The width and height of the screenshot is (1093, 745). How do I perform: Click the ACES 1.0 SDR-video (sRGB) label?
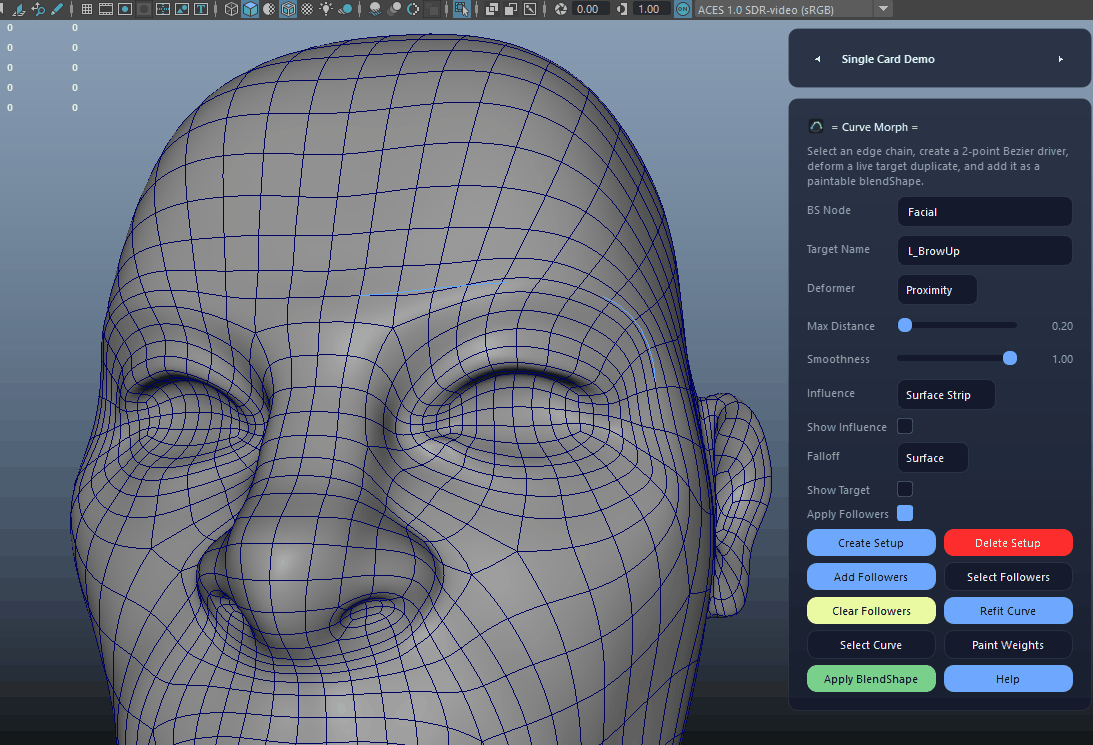[765, 10]
